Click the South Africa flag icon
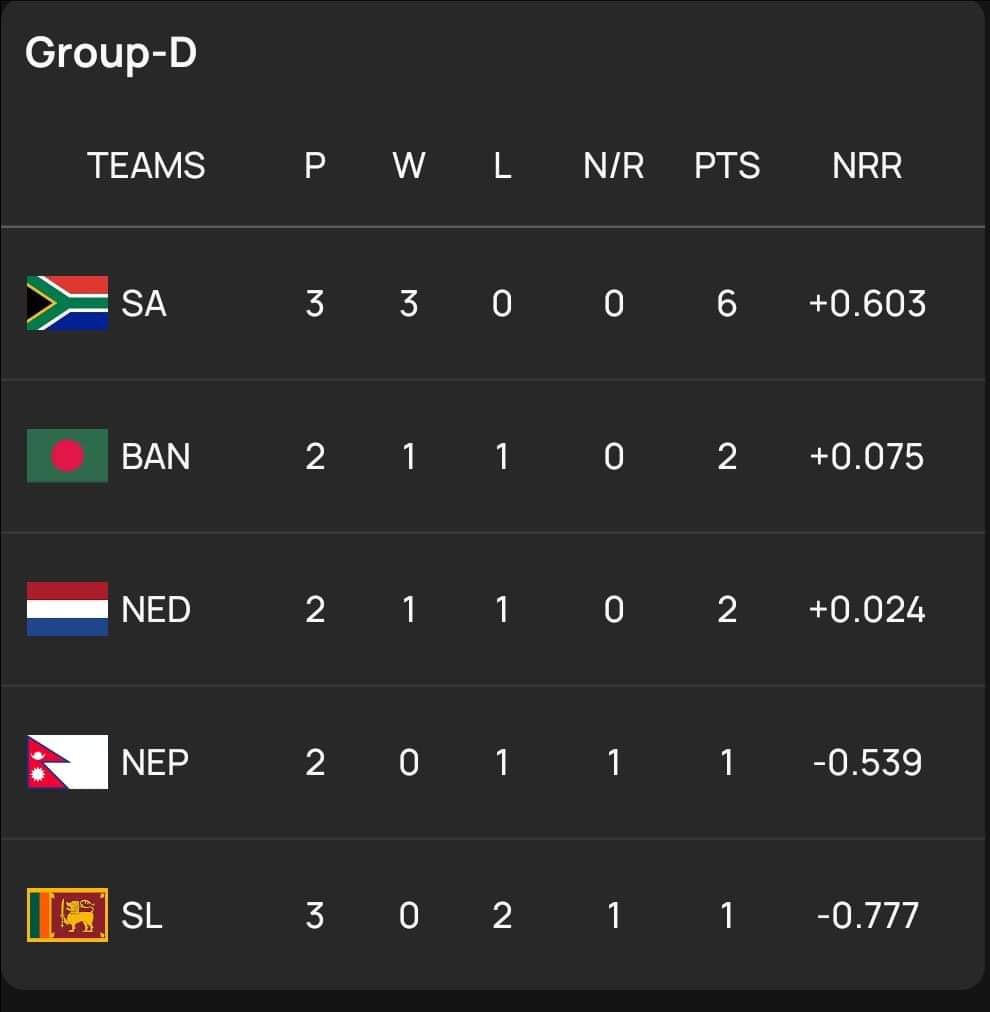This screenshot has width=990, height=1012. 67,303
